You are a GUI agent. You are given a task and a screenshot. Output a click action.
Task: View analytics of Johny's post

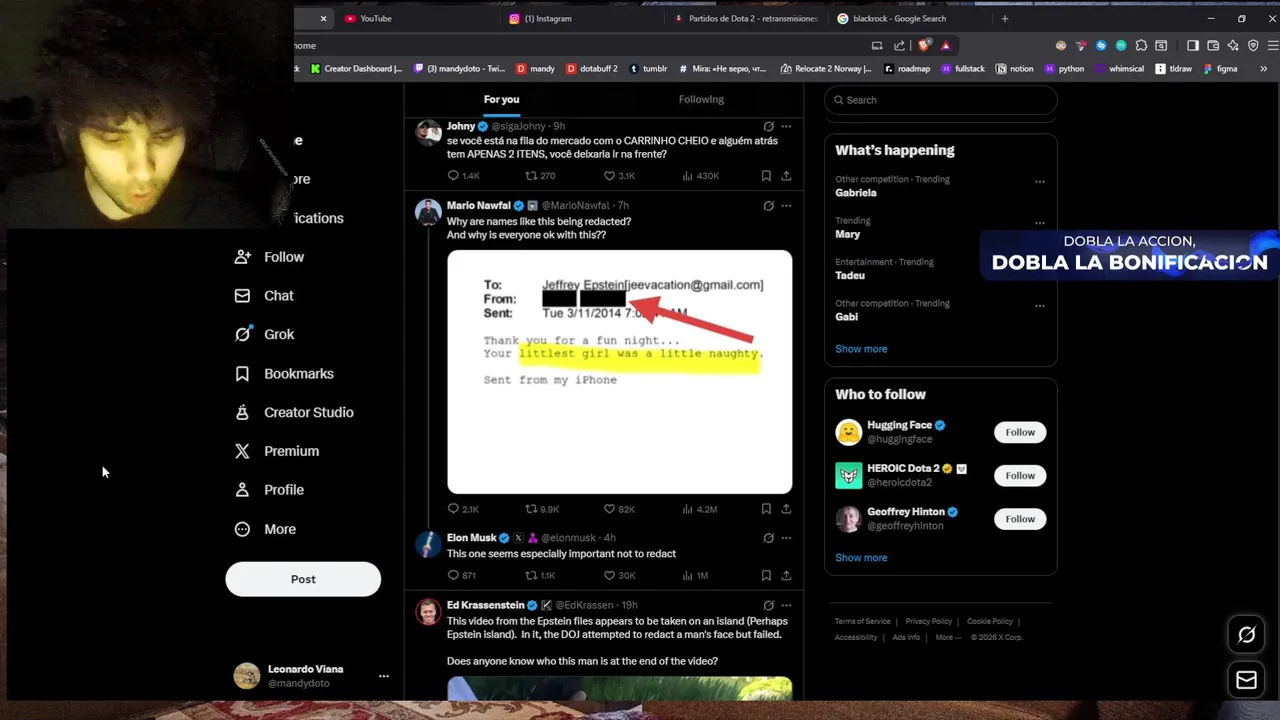click(700, 176)
